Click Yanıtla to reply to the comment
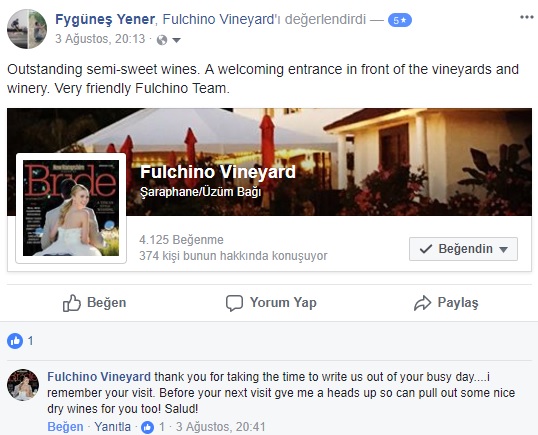This screenshot has width=538, height=435. (113, 427)
